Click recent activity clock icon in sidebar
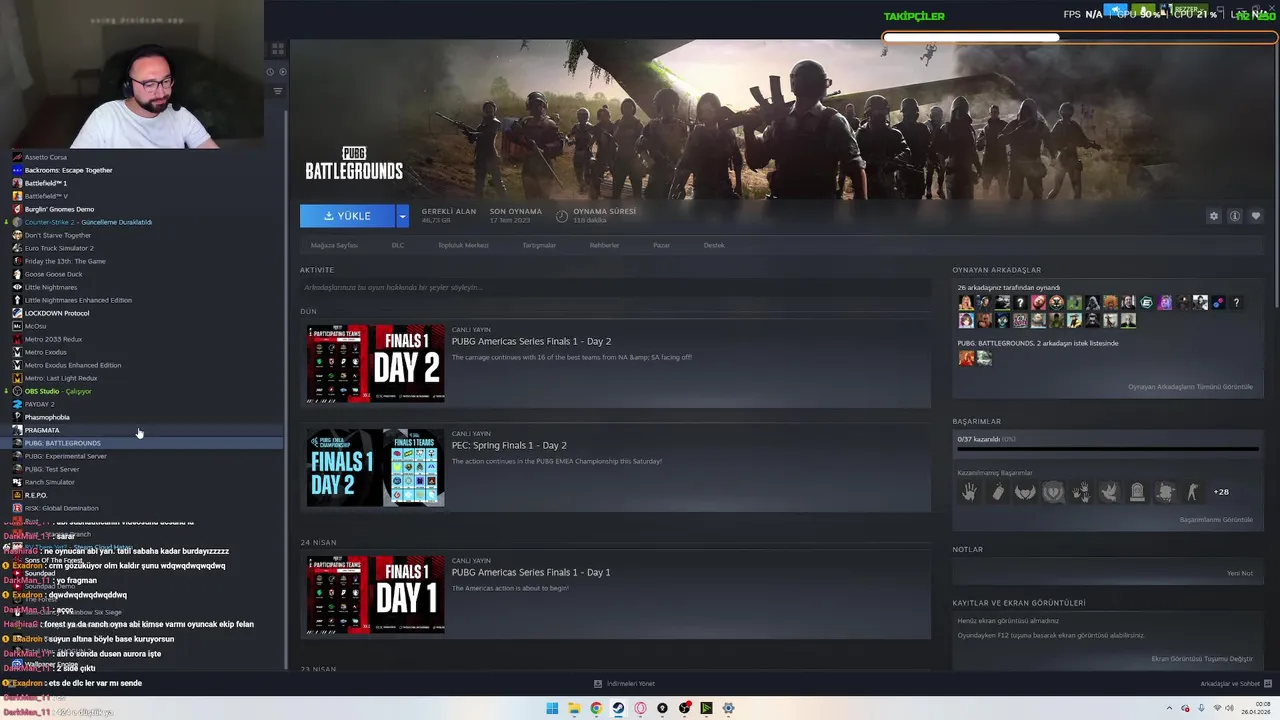 point(270,72)
